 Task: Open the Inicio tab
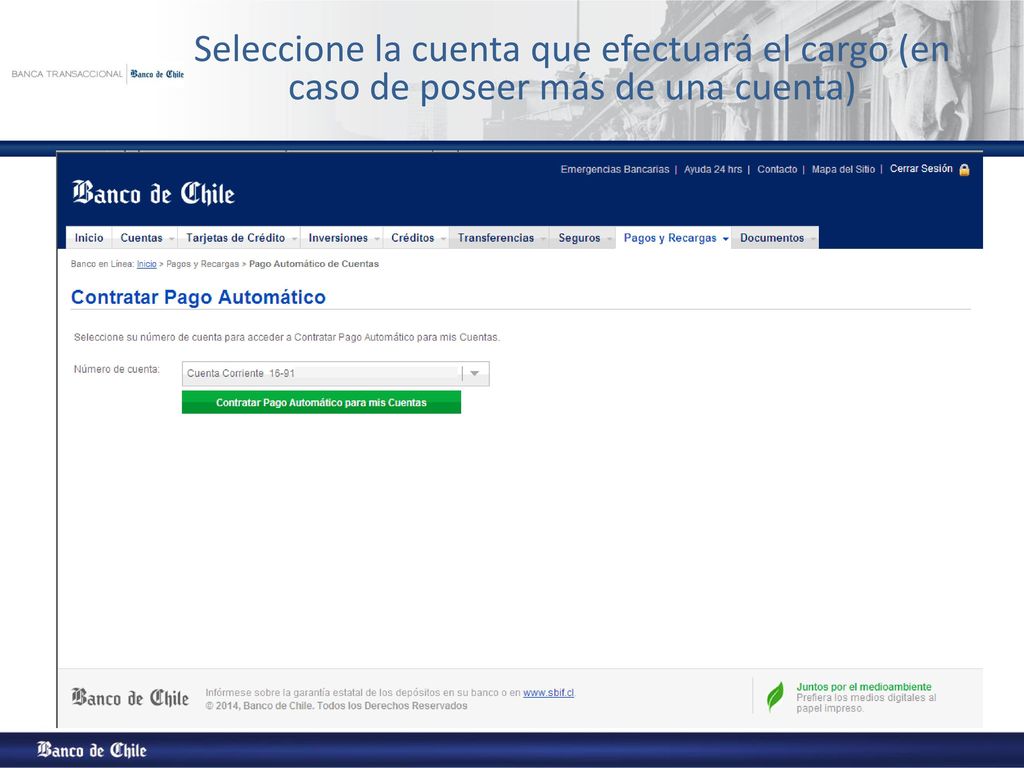pos(89,238)
